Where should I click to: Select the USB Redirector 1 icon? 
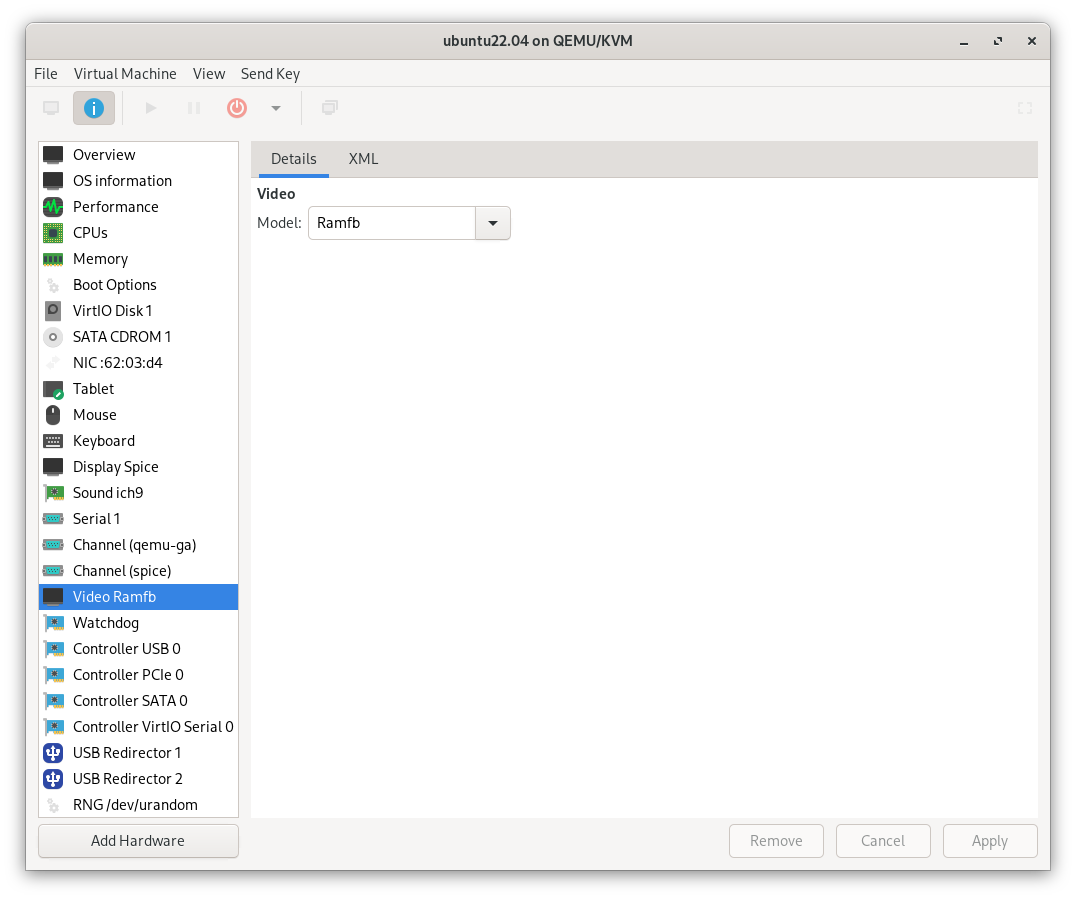(x=53, y=753)
